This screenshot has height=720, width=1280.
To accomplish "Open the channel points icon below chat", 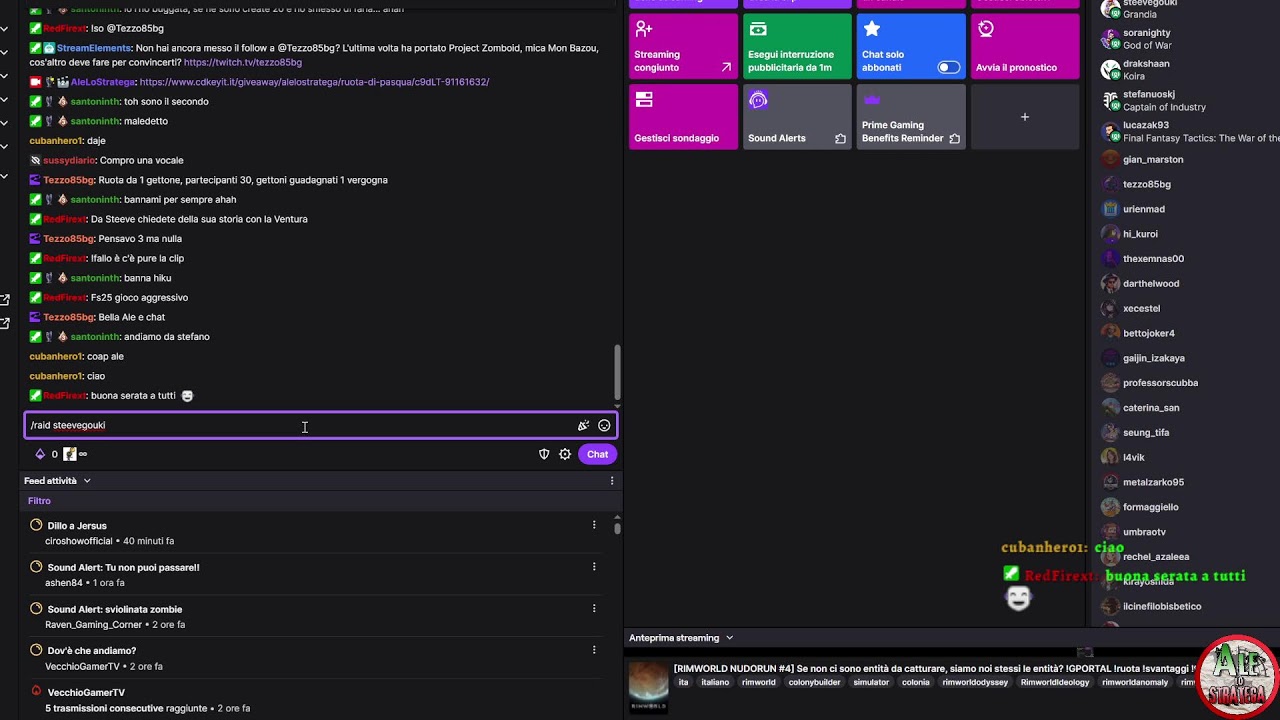I will 70,454.
